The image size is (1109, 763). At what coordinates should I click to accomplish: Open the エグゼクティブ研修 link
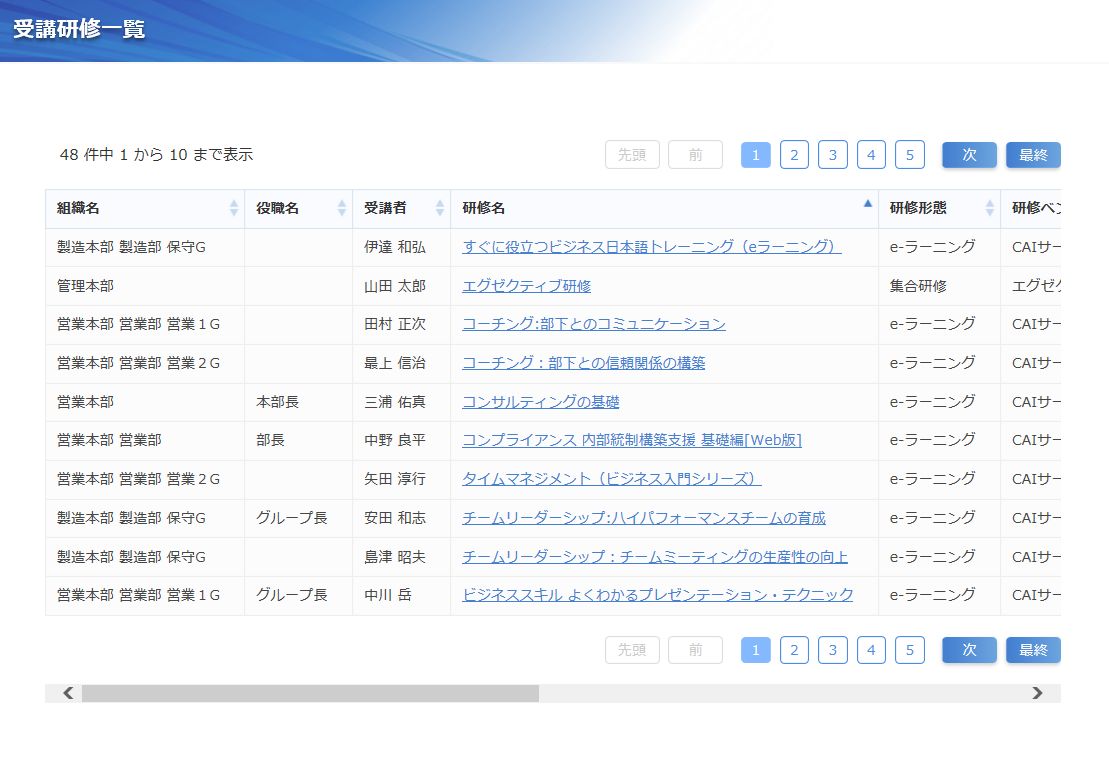(x=526, y=286)
